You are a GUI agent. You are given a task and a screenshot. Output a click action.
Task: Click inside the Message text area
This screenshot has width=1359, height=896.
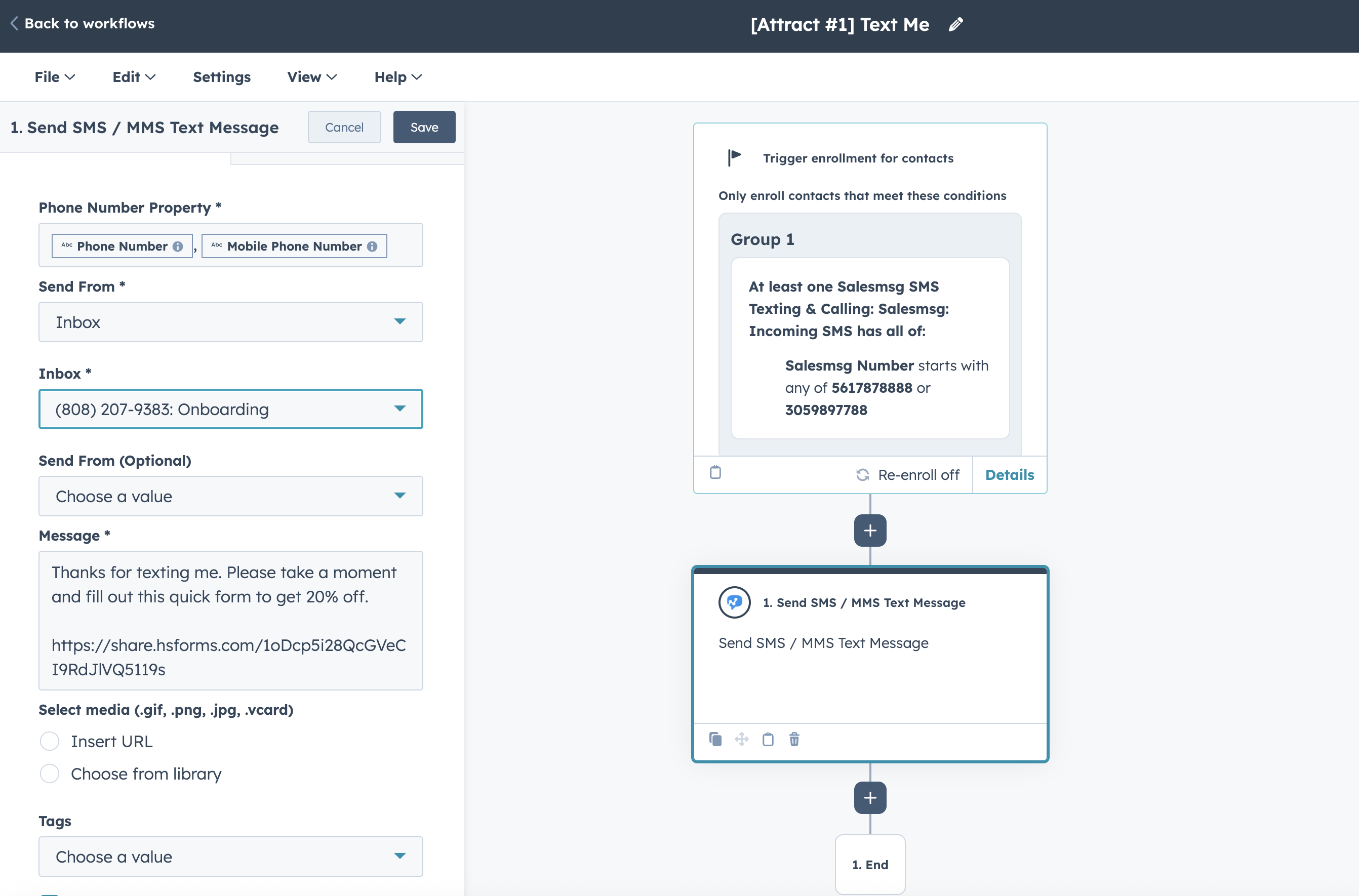tap(230, 620)
